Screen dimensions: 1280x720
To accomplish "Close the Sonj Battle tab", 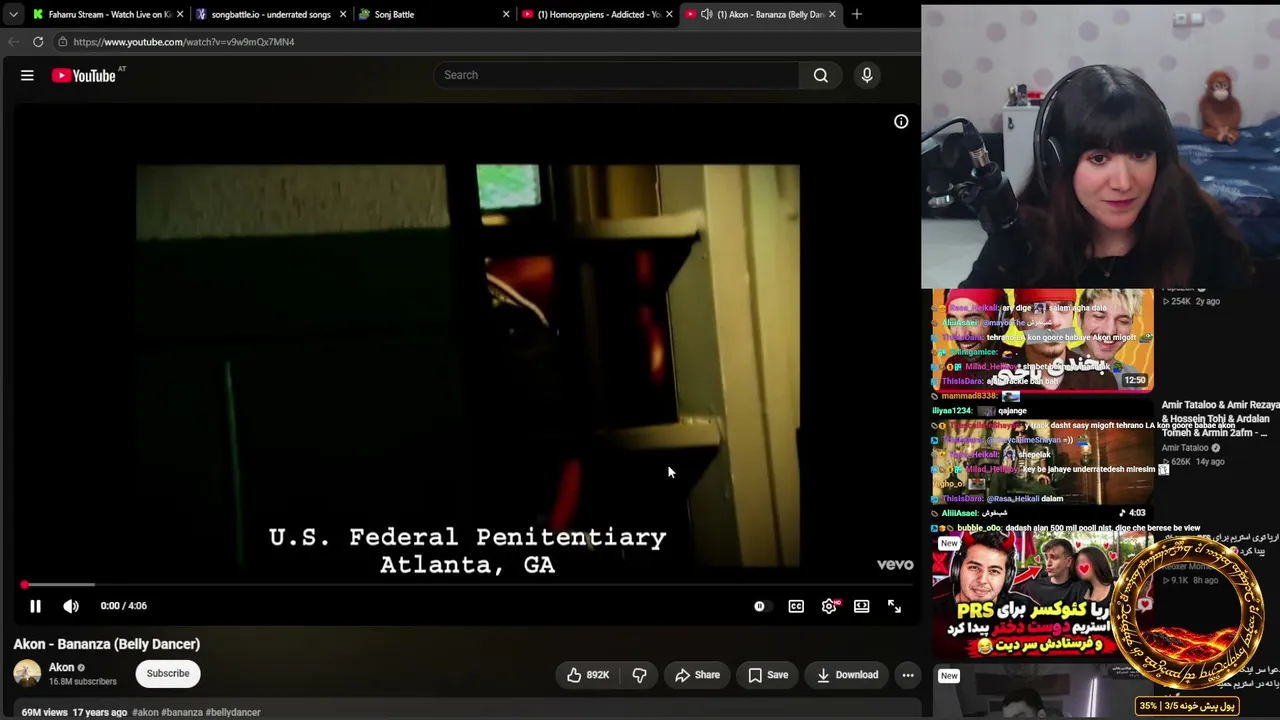I will [x=506, y=14].
